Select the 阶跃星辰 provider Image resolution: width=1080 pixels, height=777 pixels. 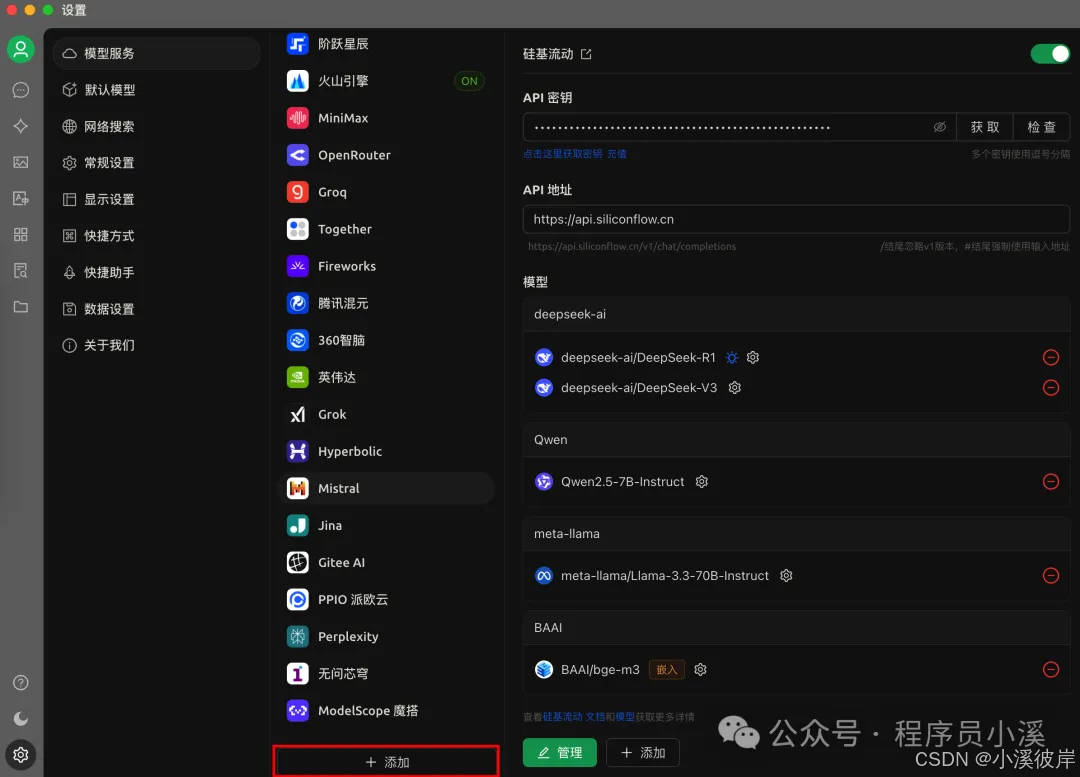386,44
